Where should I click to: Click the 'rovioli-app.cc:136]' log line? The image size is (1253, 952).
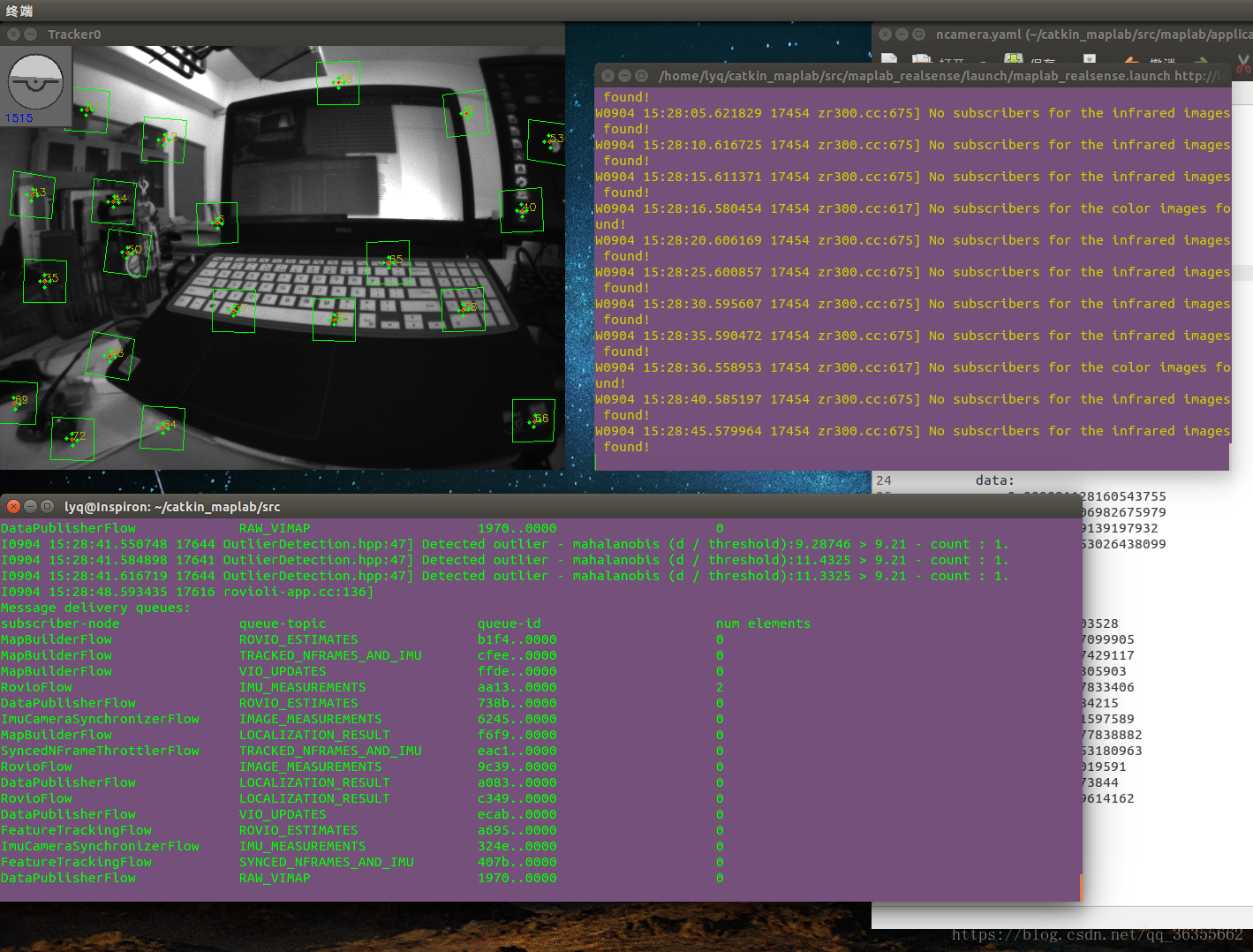187,592
